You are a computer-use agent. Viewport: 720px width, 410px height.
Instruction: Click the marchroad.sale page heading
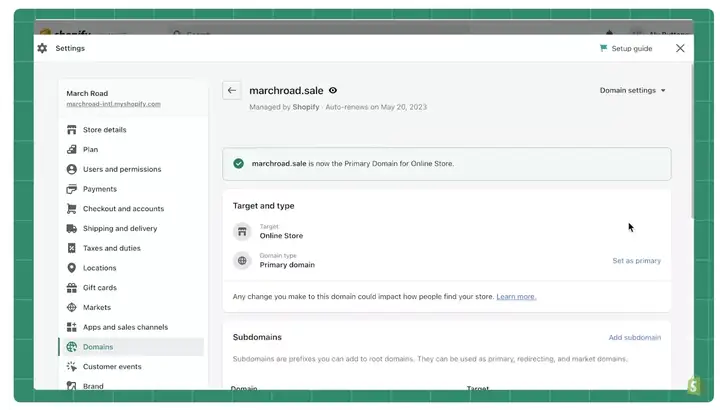pos(286,90)
